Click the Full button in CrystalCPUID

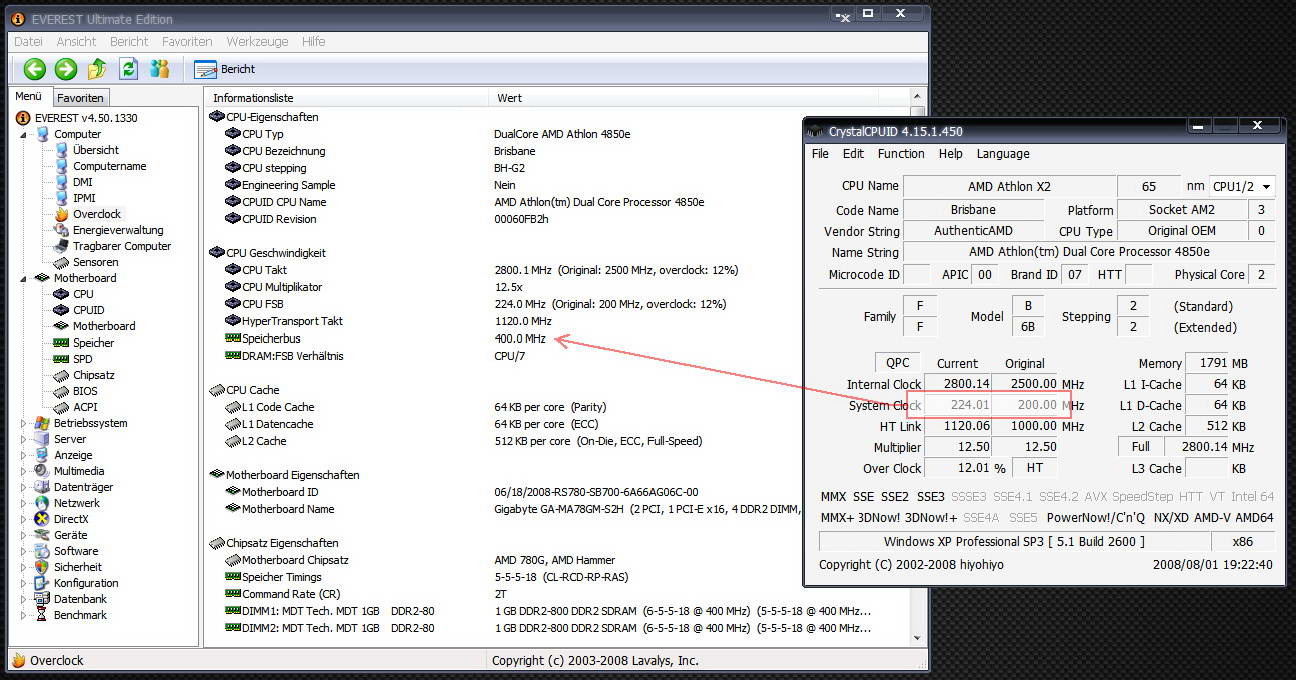pyautogui.click(x=1141, y=447)
